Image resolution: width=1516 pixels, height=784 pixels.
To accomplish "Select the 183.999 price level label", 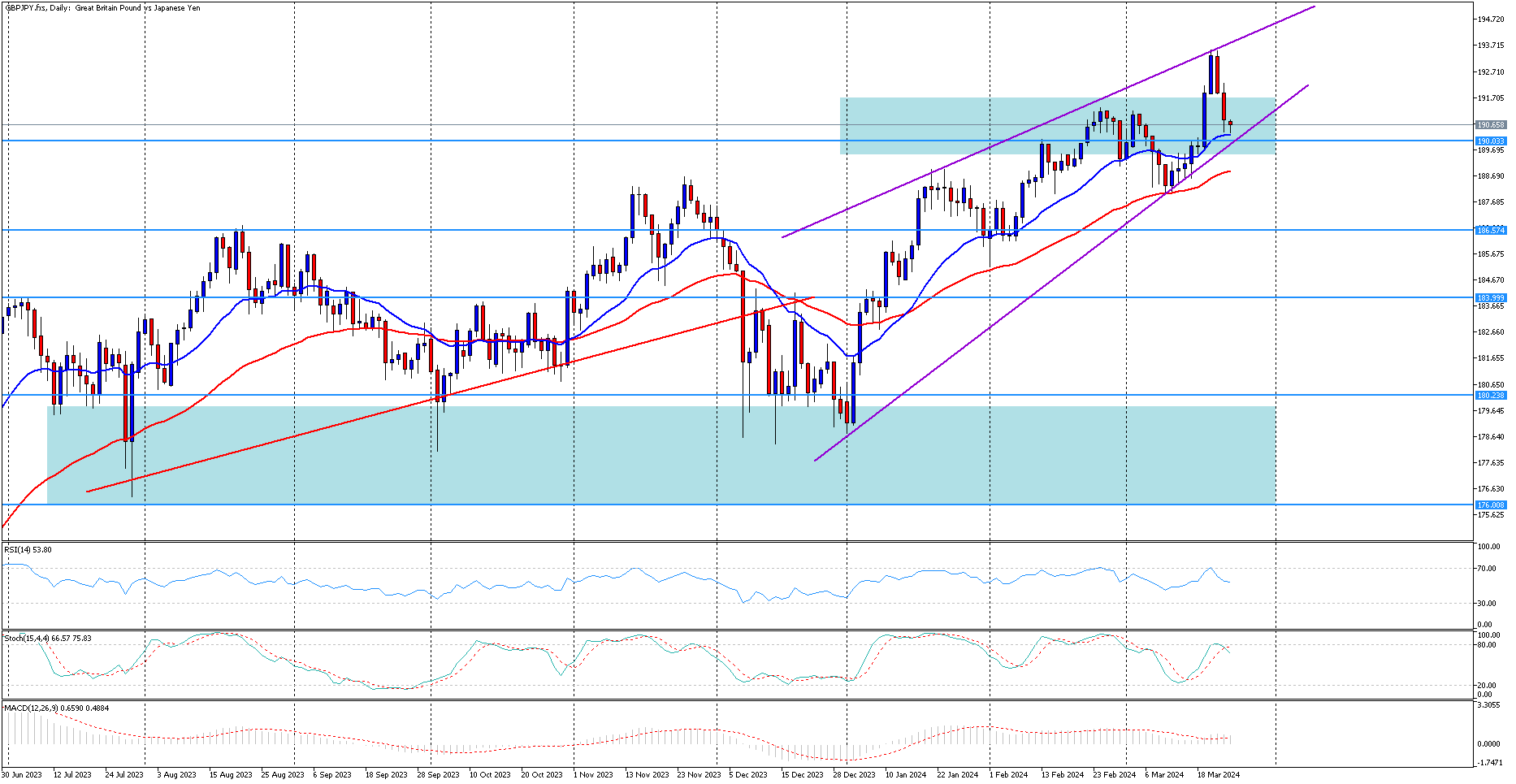I will (1491, 298).
